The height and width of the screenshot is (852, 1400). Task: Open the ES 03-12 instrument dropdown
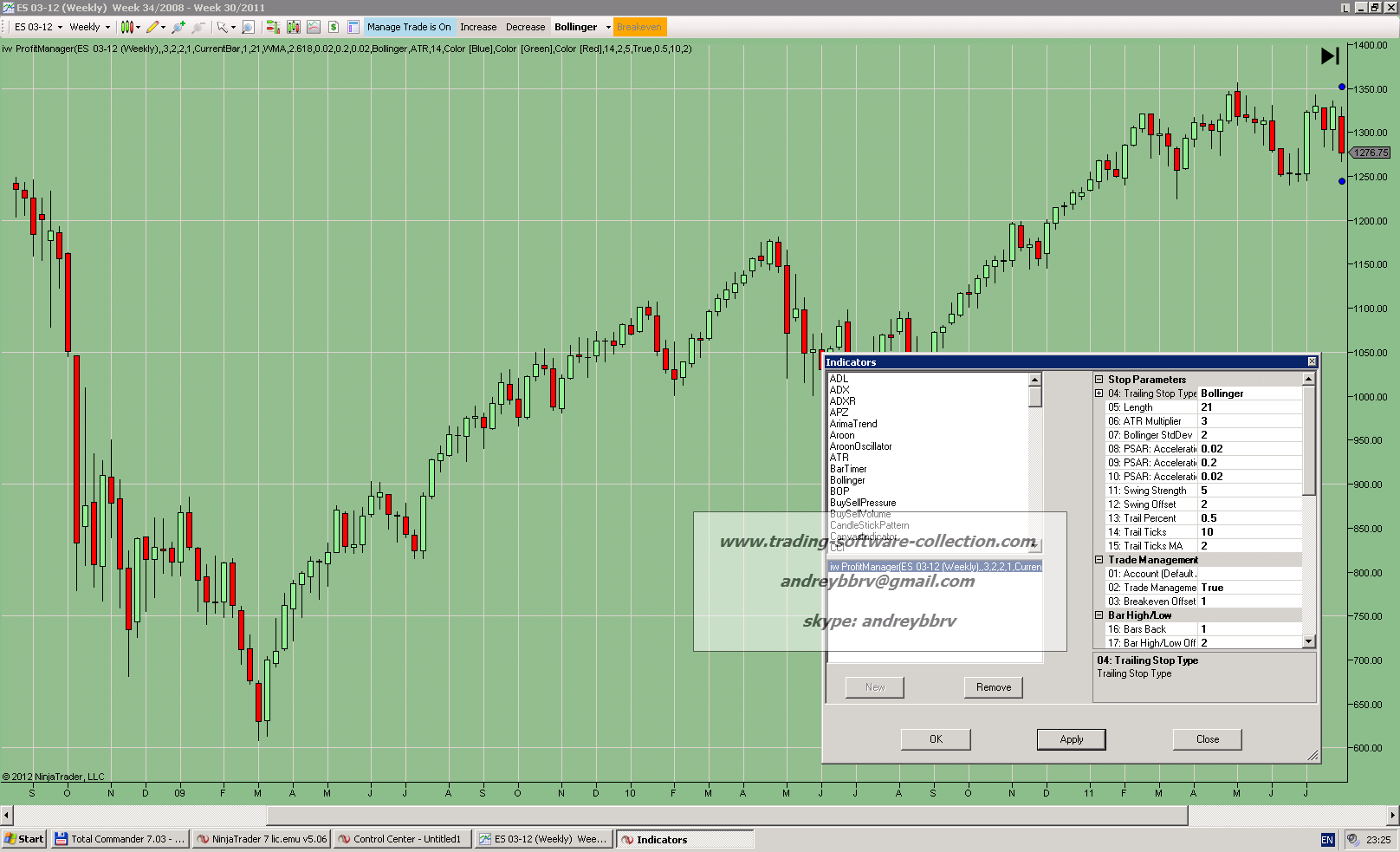(38, 27)
